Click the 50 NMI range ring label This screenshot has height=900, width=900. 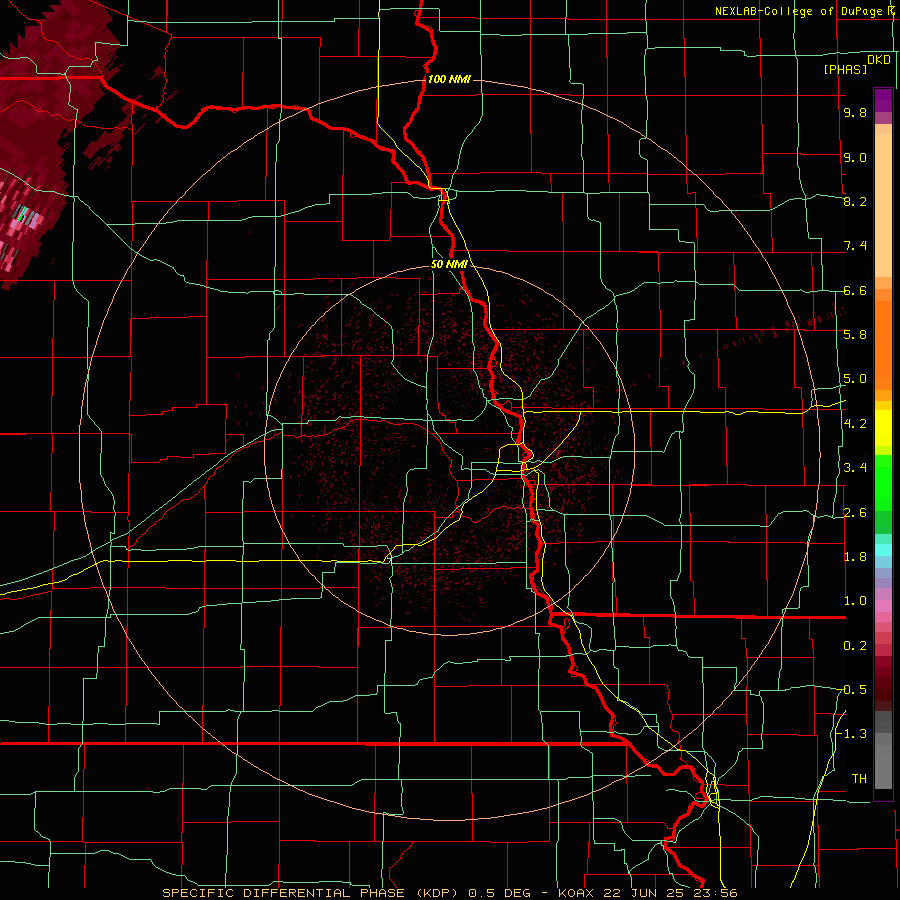tap(449, 264)
